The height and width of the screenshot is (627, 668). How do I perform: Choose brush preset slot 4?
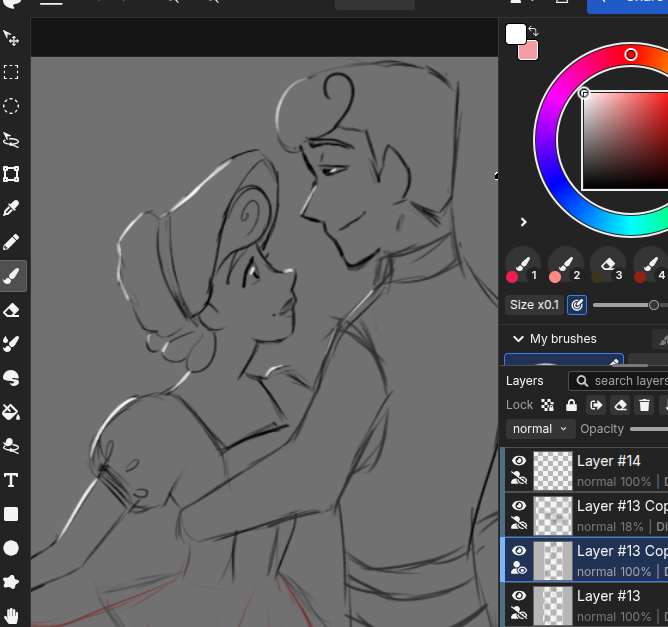click(651, 265)
